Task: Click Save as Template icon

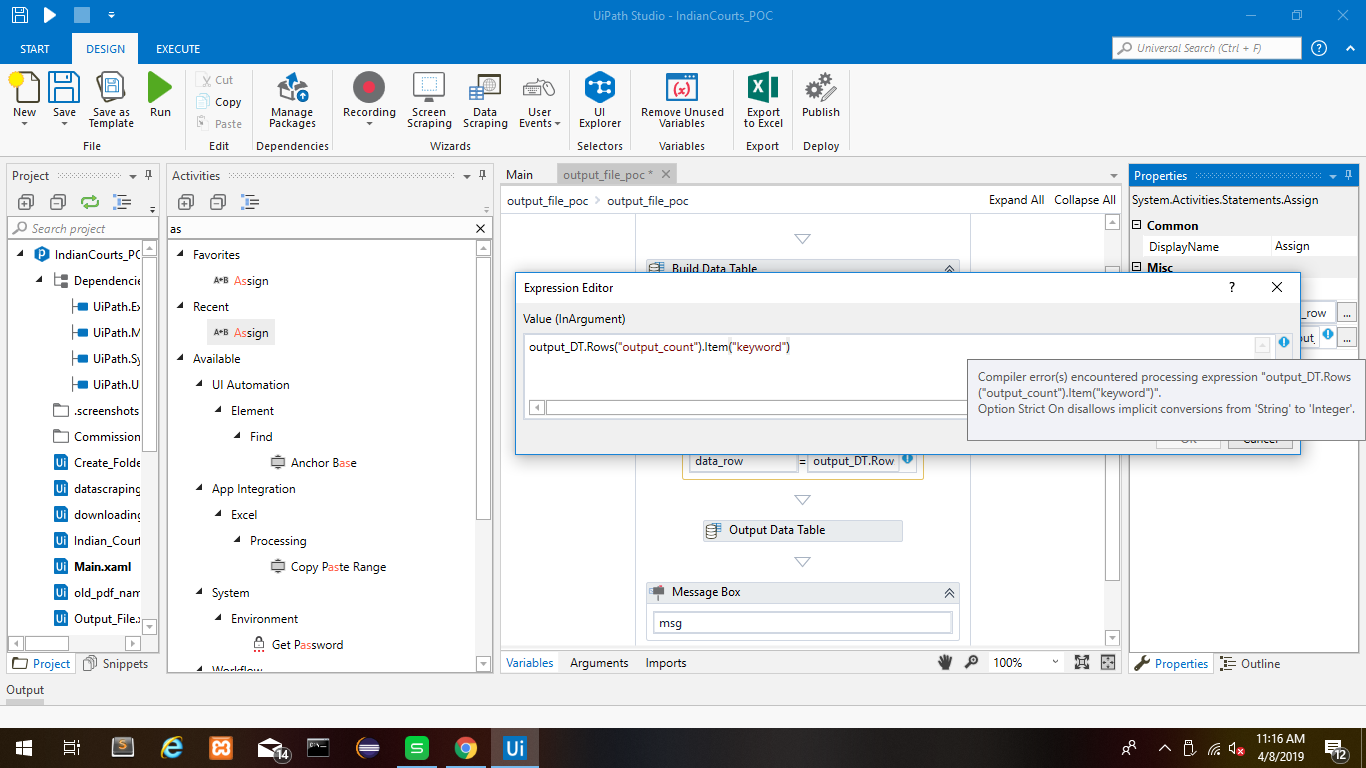Action: click(110, 88)
